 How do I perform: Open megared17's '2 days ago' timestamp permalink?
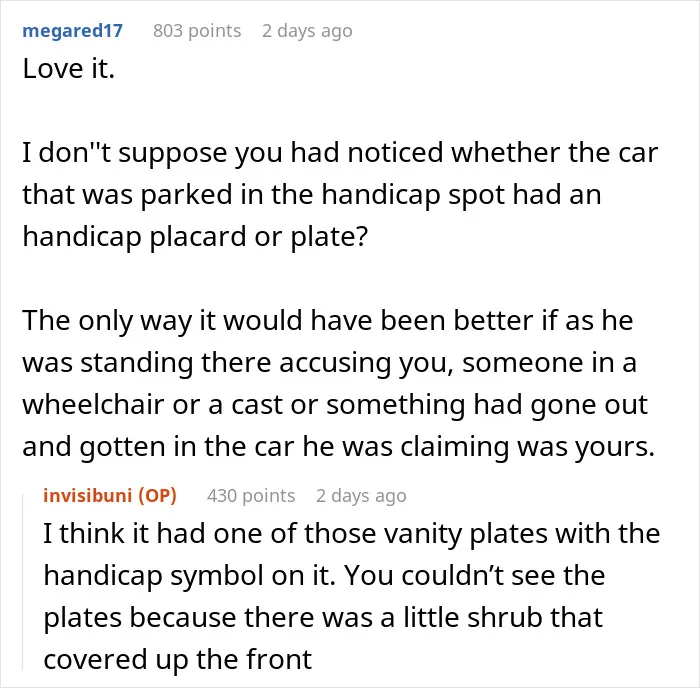click(x=307, y=31)
